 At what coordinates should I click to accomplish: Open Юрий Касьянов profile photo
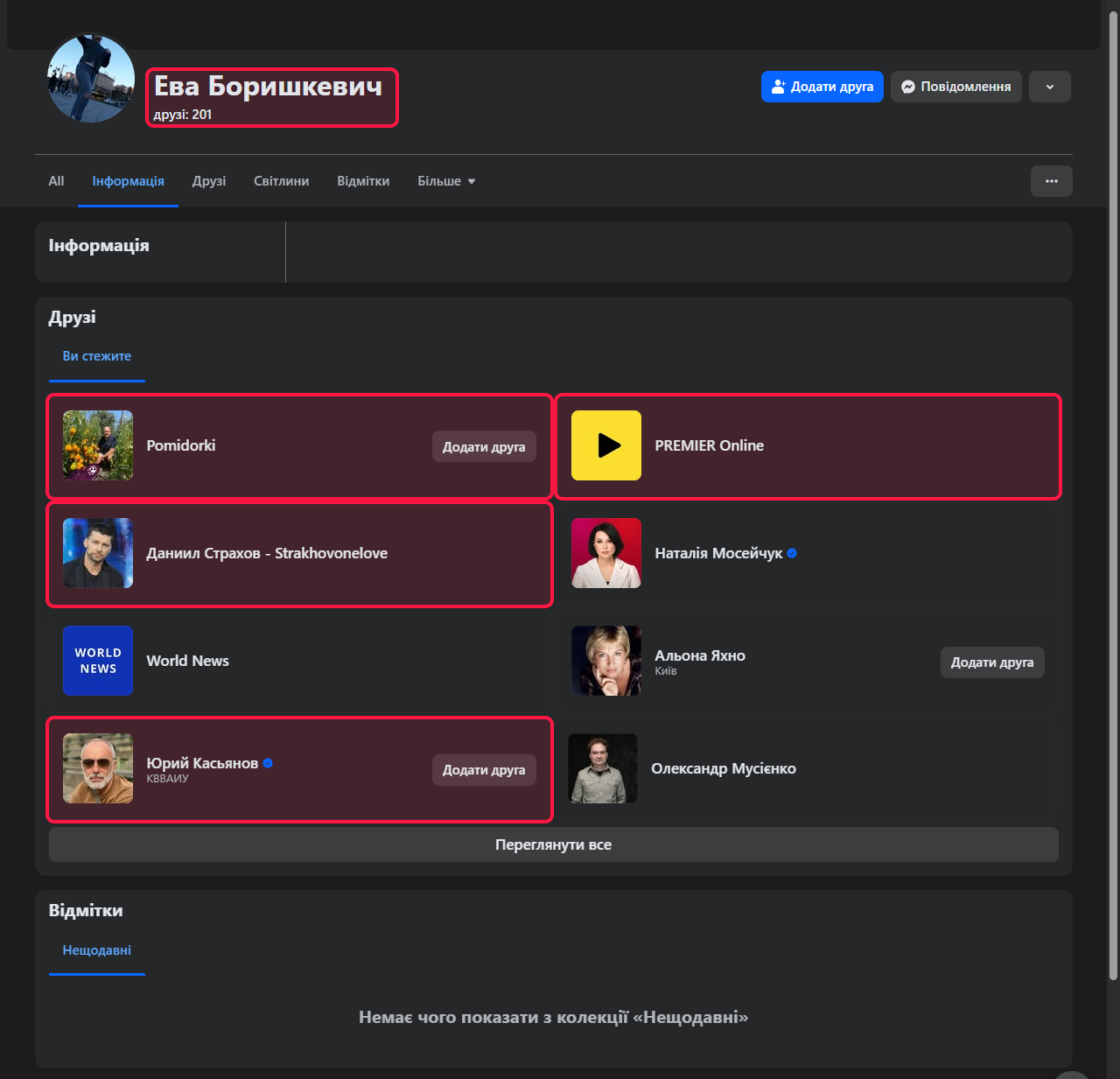(98, 768)
